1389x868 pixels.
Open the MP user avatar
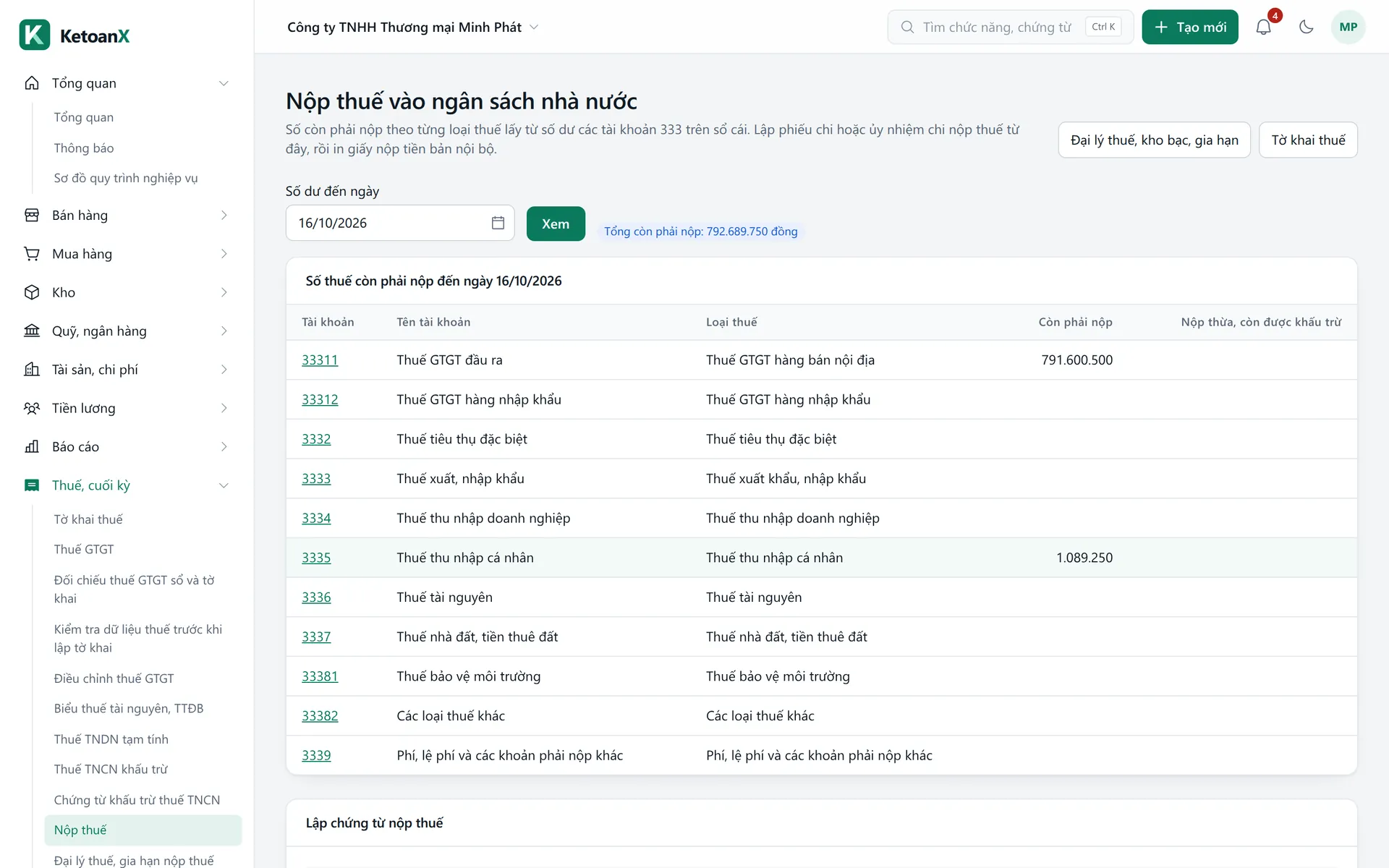click(1348, 27)
